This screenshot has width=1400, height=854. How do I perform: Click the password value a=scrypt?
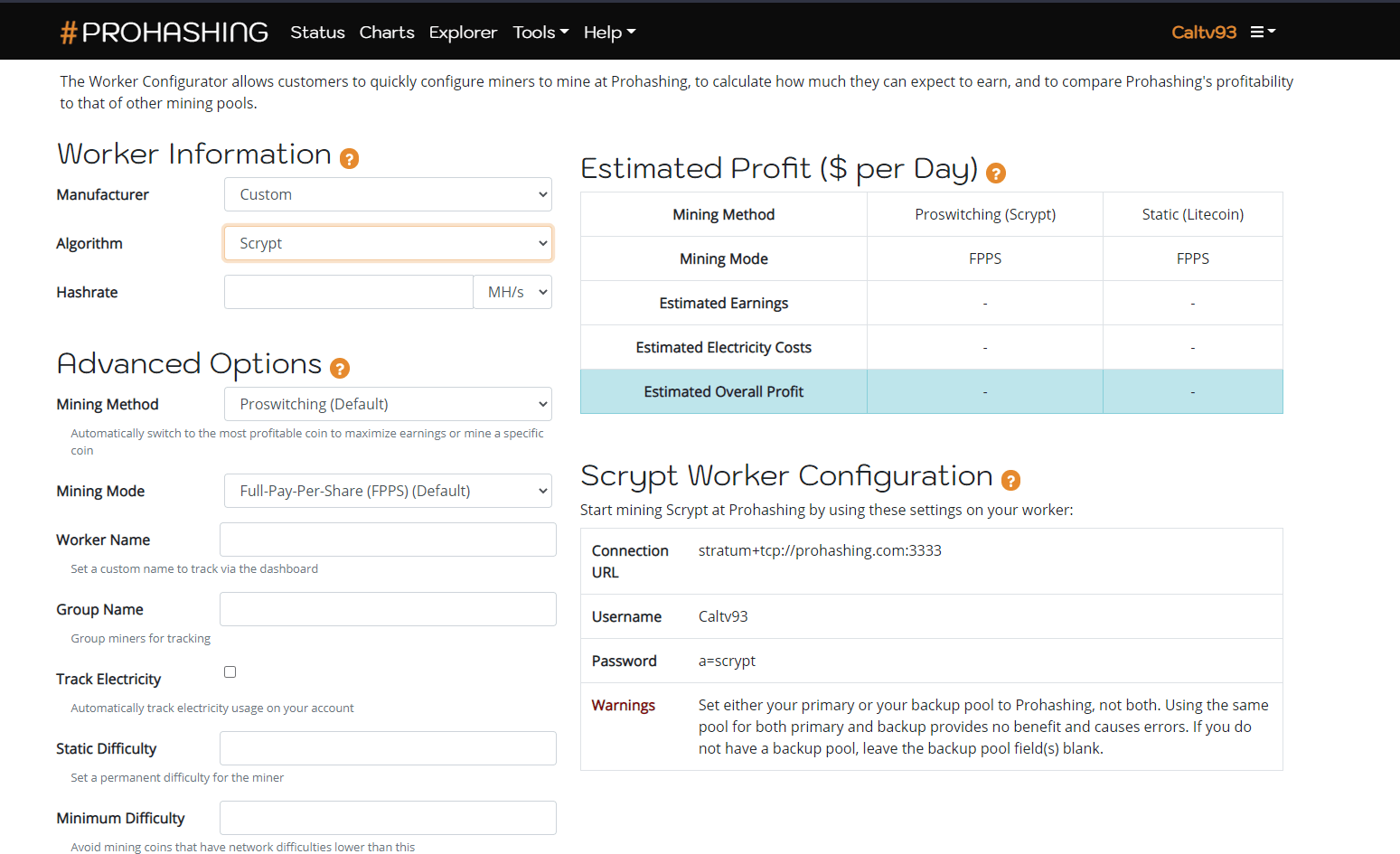tap(727, 661)
